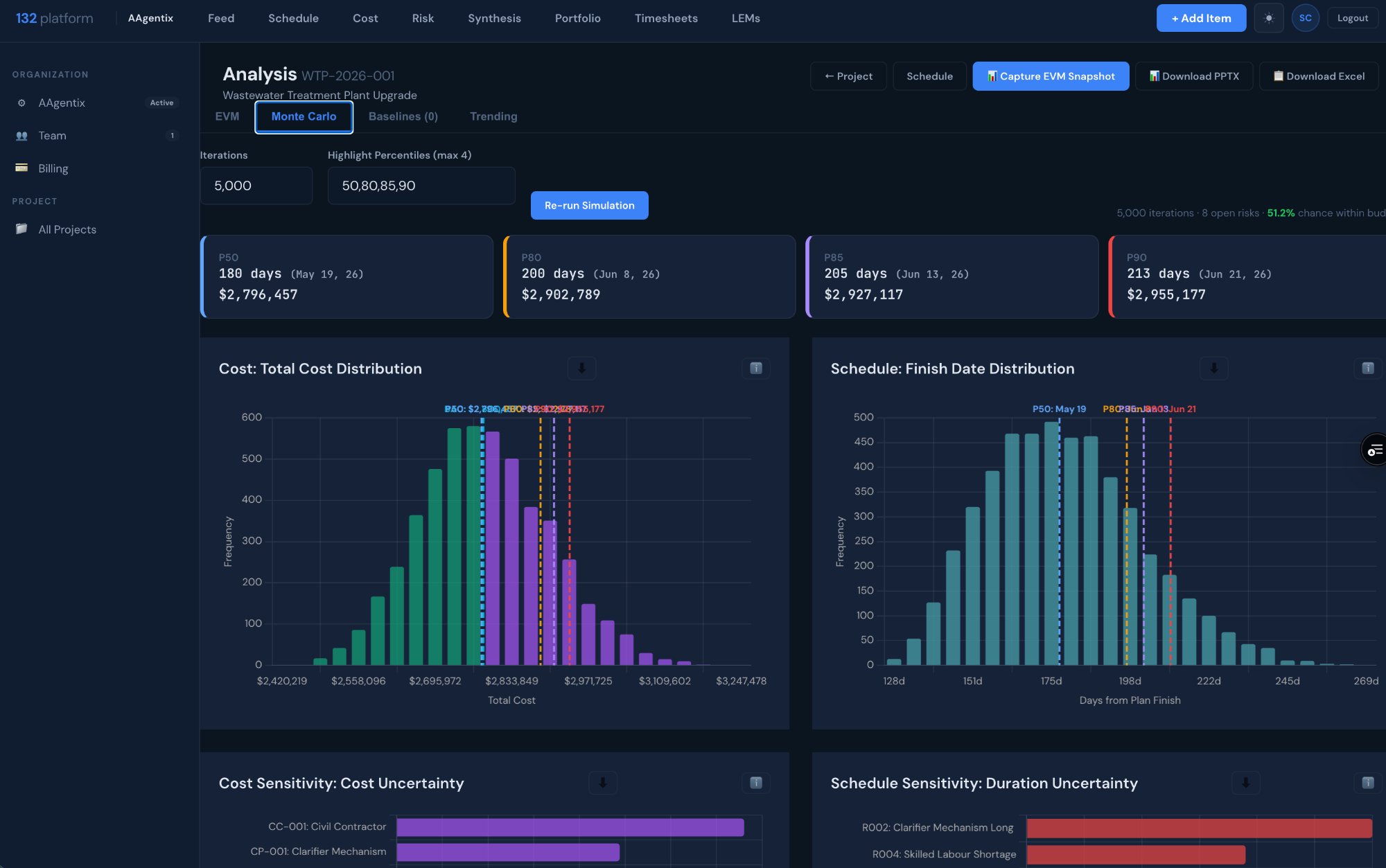This screenshot has width=1386, height=868.
Task: Download the Schedule Sensitivity chart
Action: point(1245,783)
